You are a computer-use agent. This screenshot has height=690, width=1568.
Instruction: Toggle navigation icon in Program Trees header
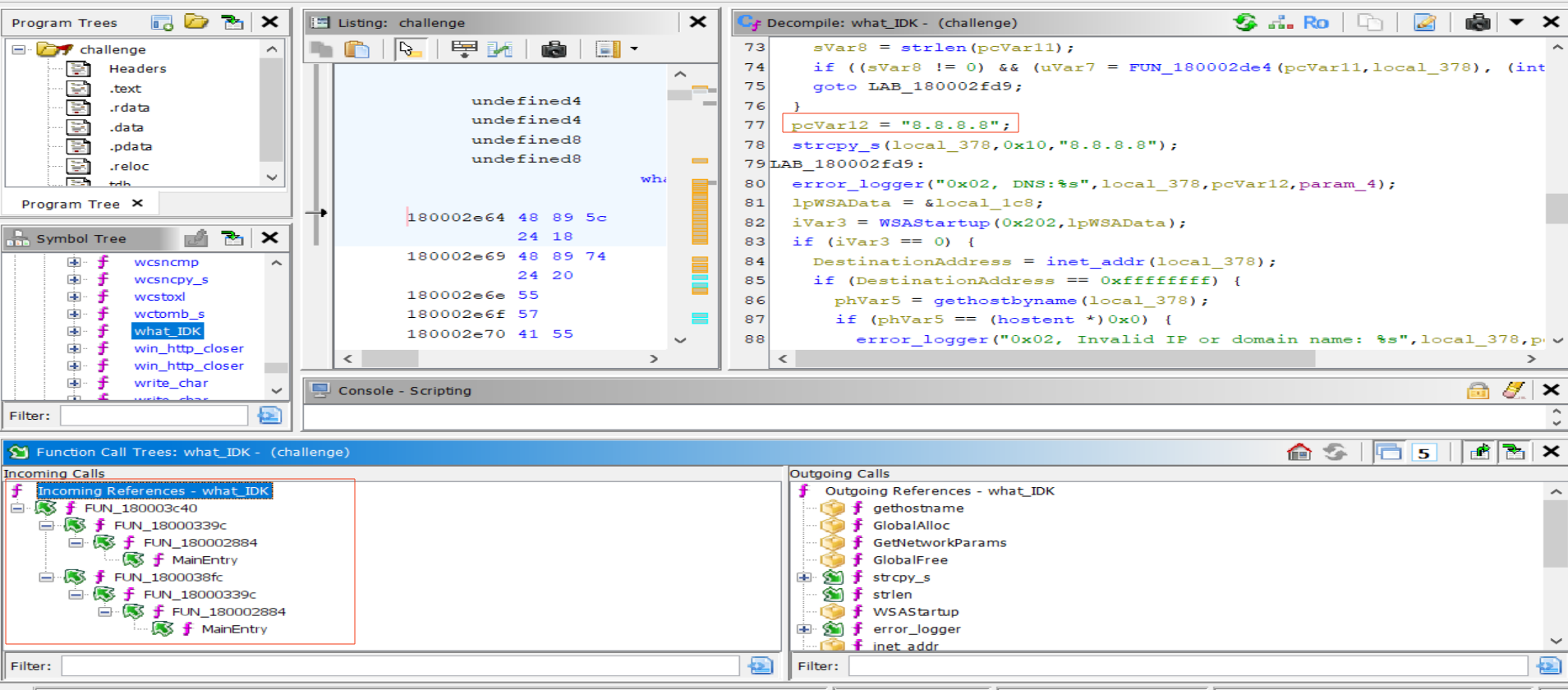coord(233,22)
